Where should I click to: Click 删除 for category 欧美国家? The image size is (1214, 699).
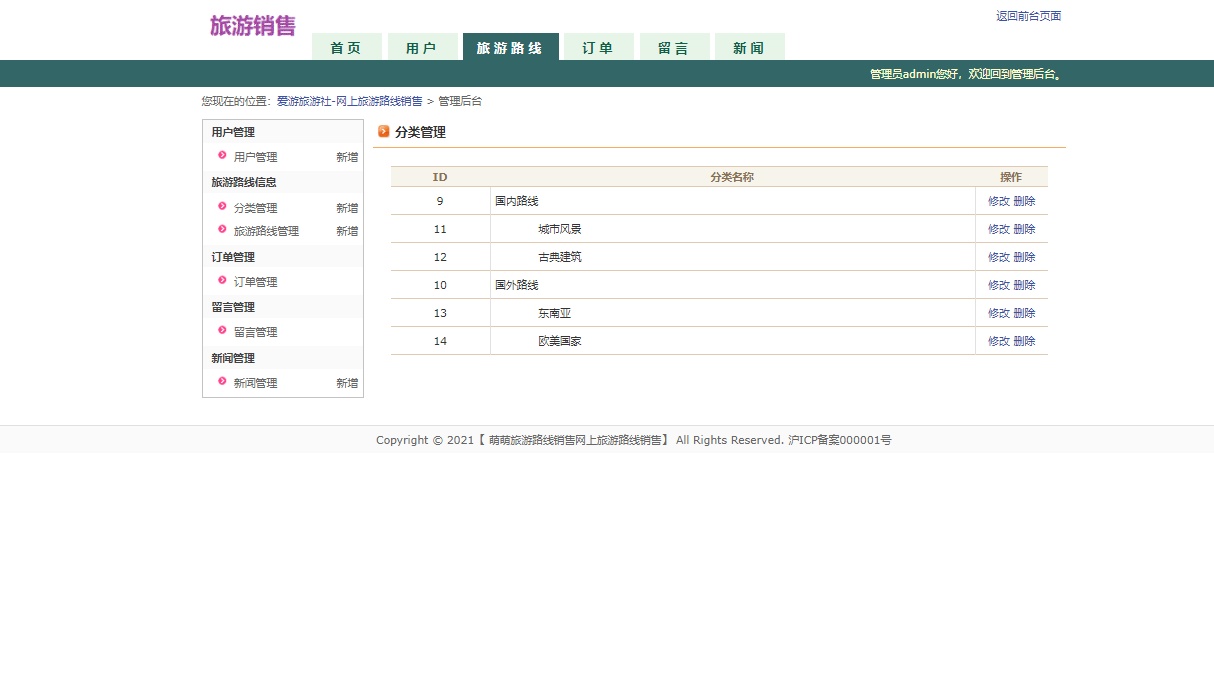(x=1026, y=340)
